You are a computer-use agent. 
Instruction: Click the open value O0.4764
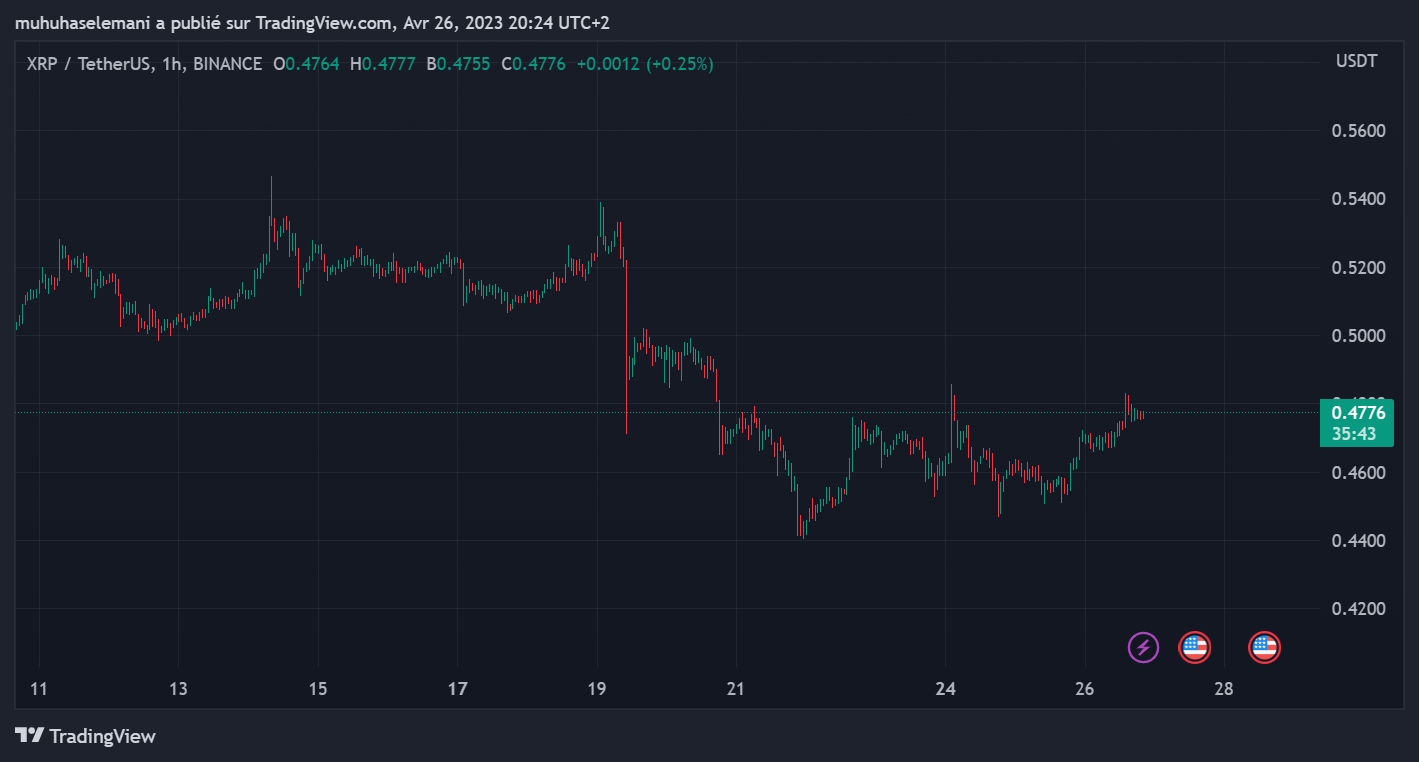pyautogui.click(x=306, y=64)
